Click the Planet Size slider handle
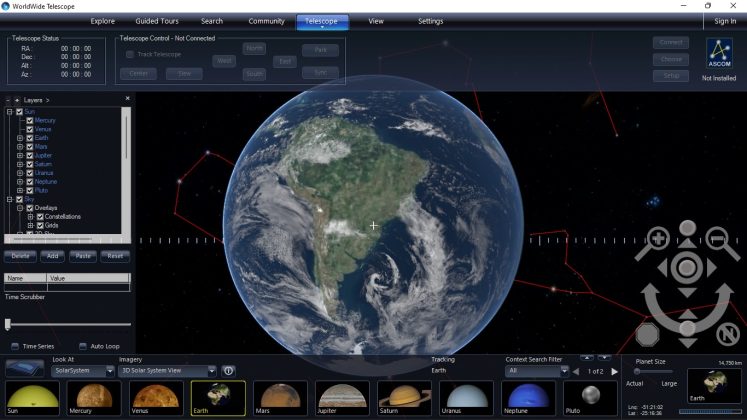The height and width of the screenshot is (420, 747). coord(637,371)
